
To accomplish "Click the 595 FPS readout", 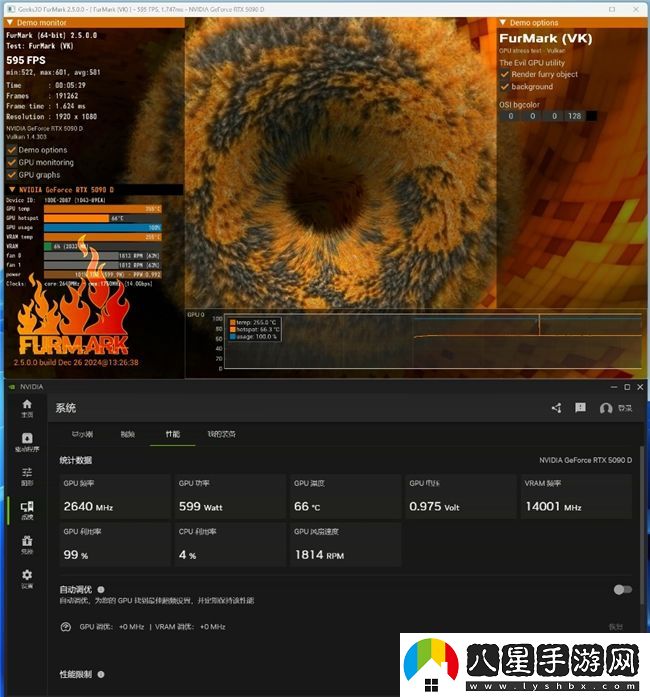I will [26, 60].
